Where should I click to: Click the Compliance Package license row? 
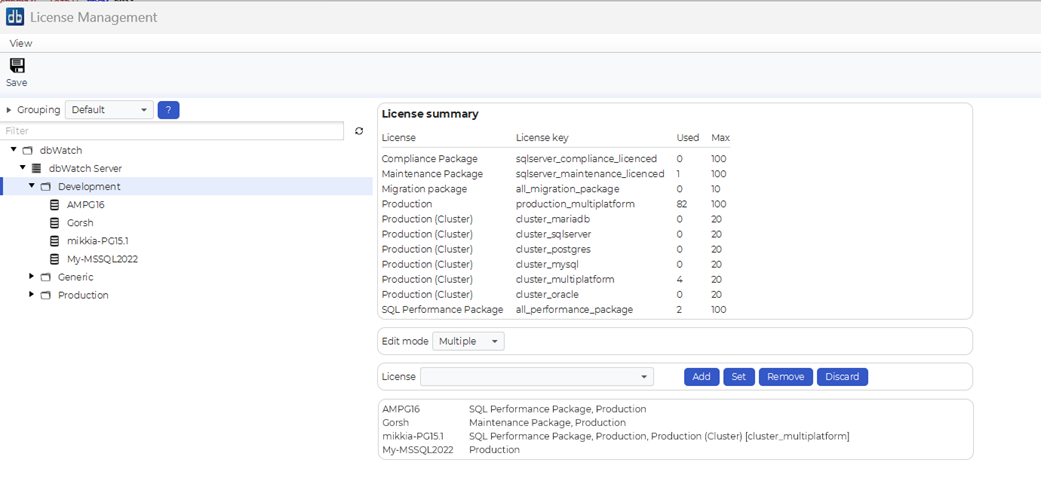pos(556,159)
